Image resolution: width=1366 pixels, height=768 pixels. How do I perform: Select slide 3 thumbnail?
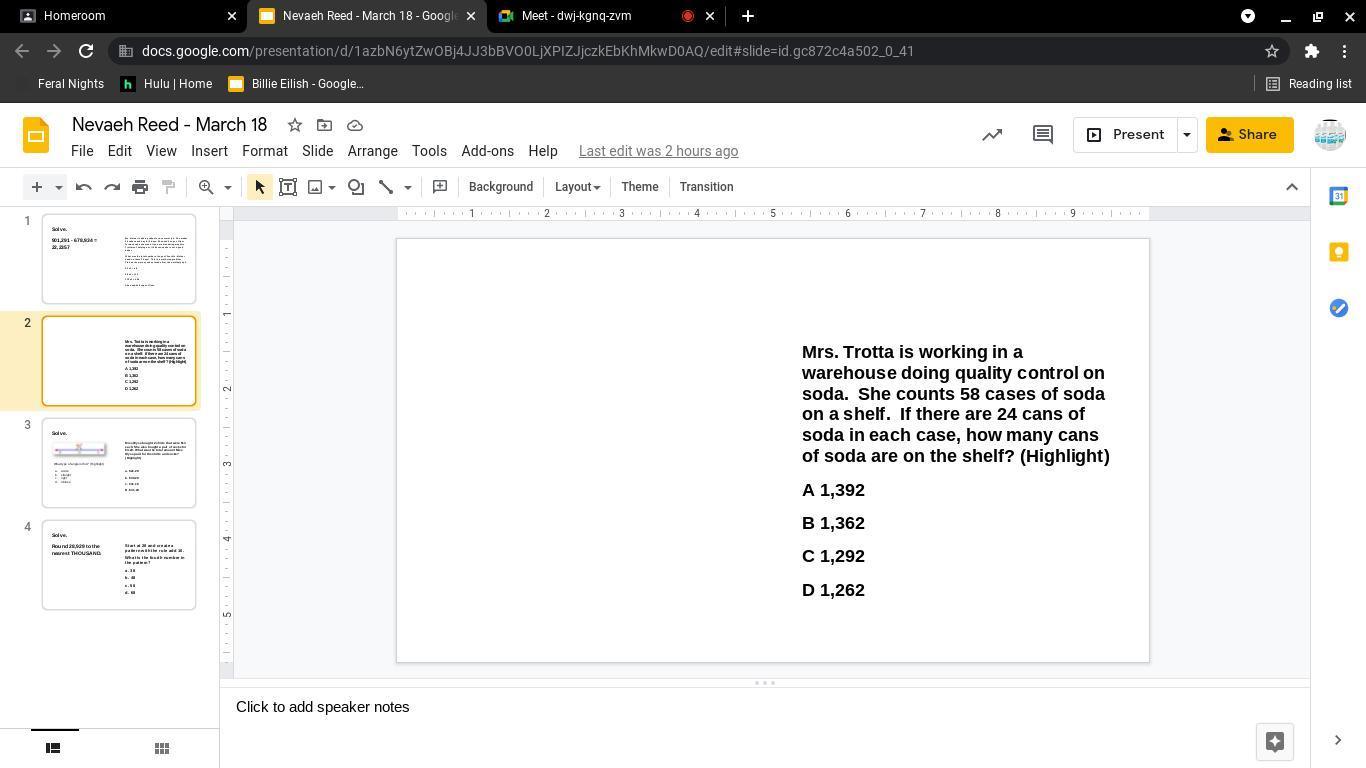[119, 463]
